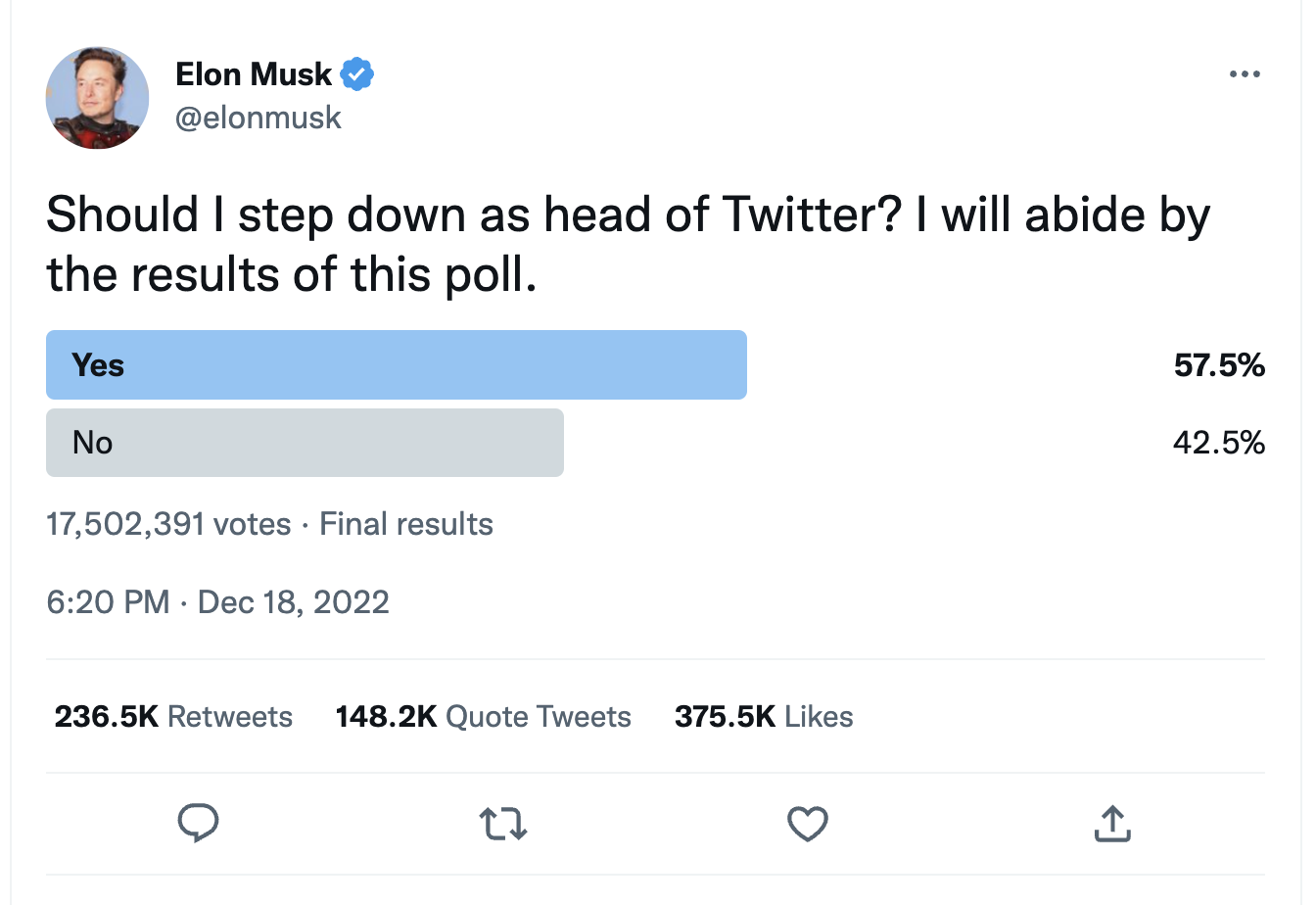Open the three-dot more options menu
Viewport: 1316px width, 905px height.
tap(1245, 74)
